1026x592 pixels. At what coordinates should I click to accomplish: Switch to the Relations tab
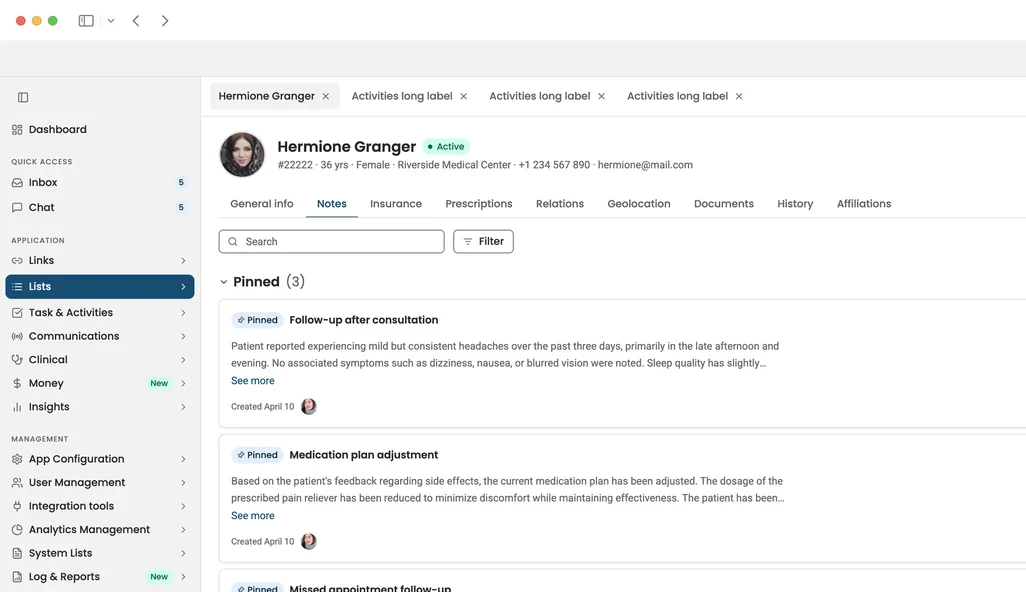(559, 203)
